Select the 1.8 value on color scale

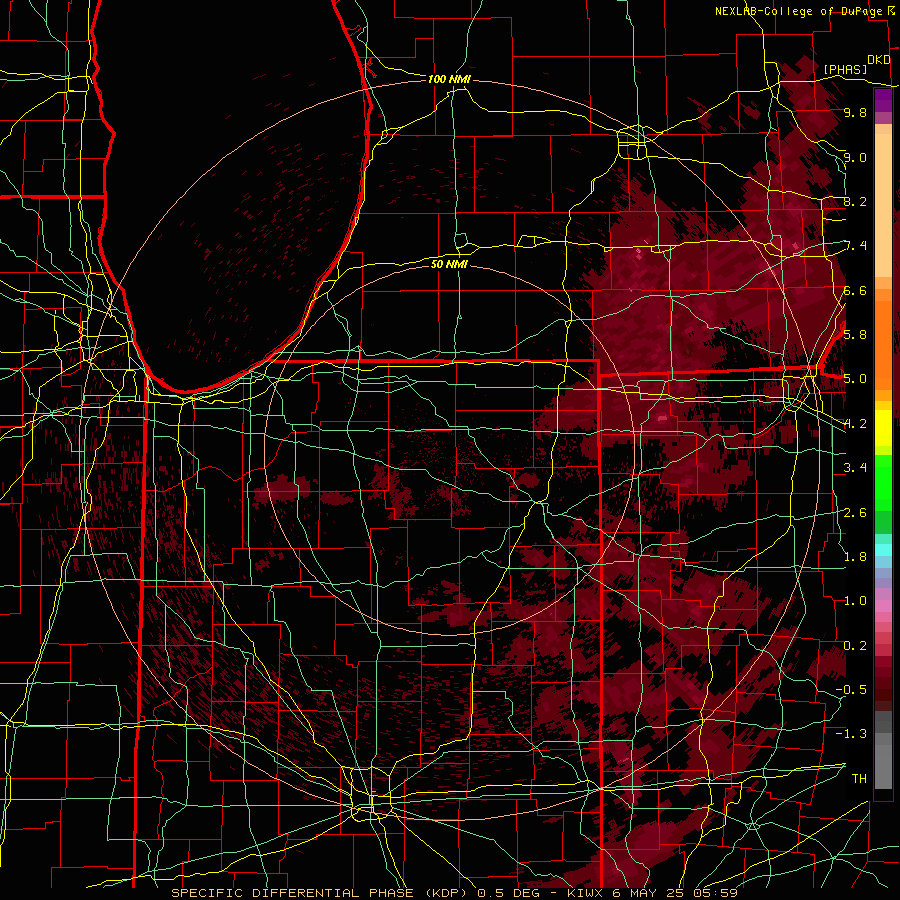coord(855,557)
